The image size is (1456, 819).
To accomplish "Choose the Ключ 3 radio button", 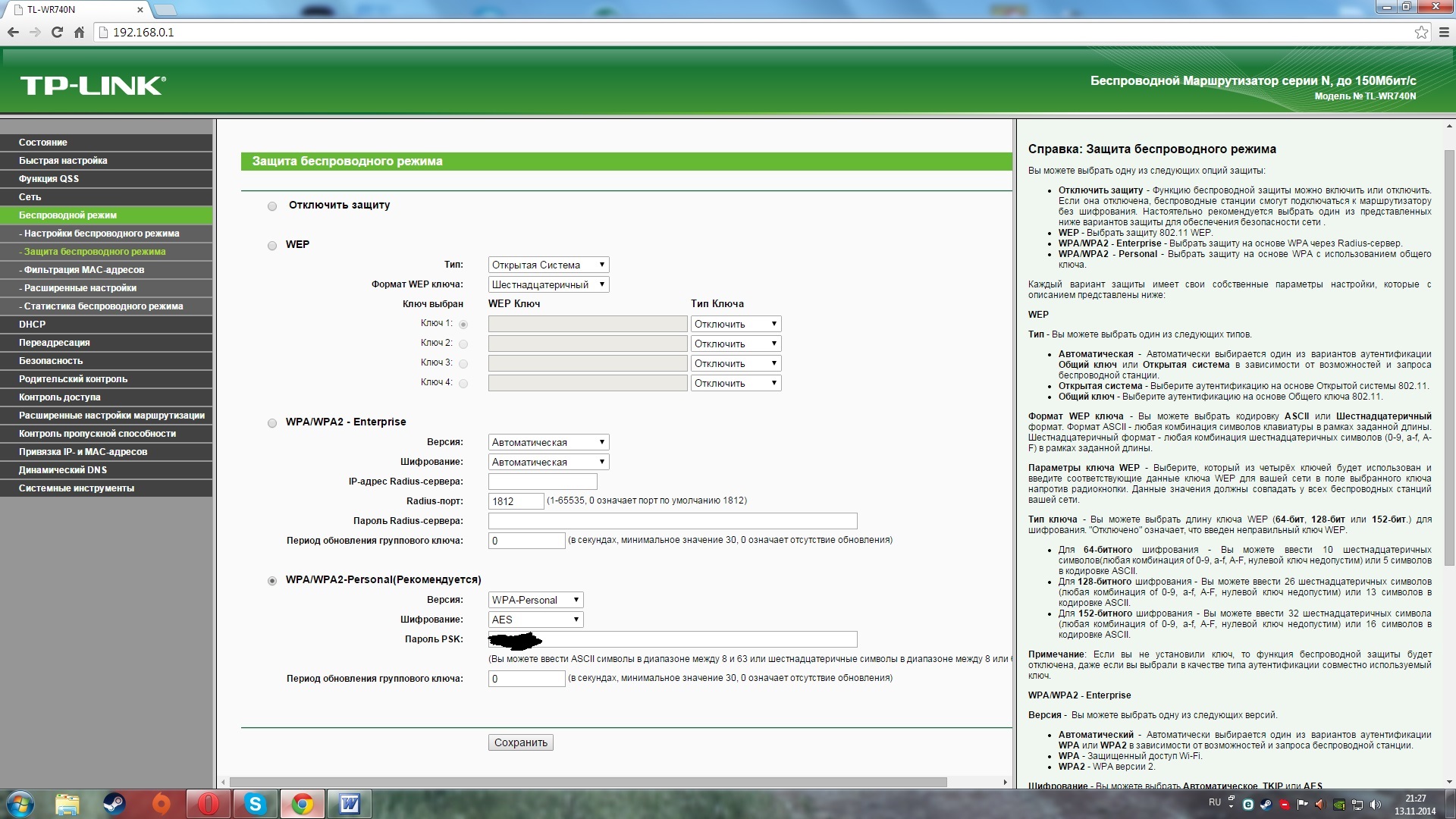I will point(463,364).
